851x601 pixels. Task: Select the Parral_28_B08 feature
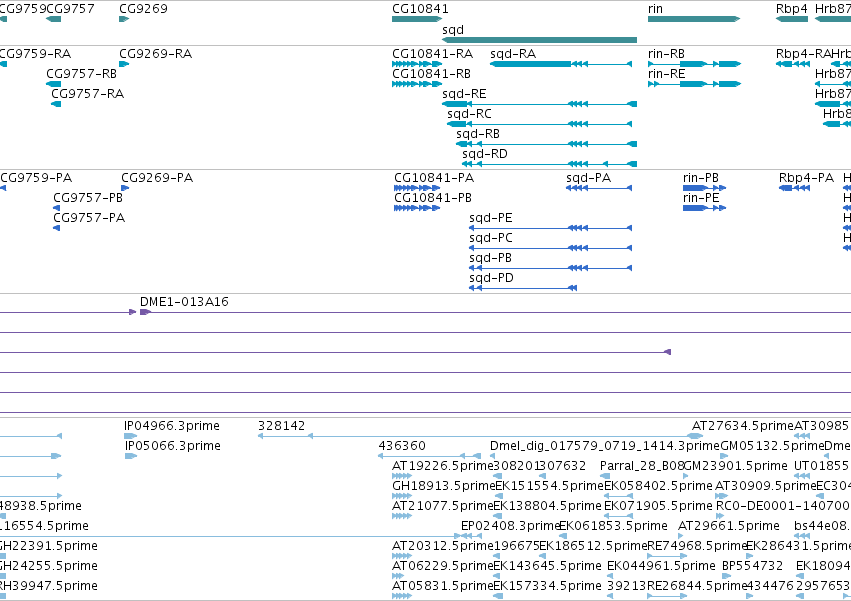pyautogui.click(x=642, y=466)
